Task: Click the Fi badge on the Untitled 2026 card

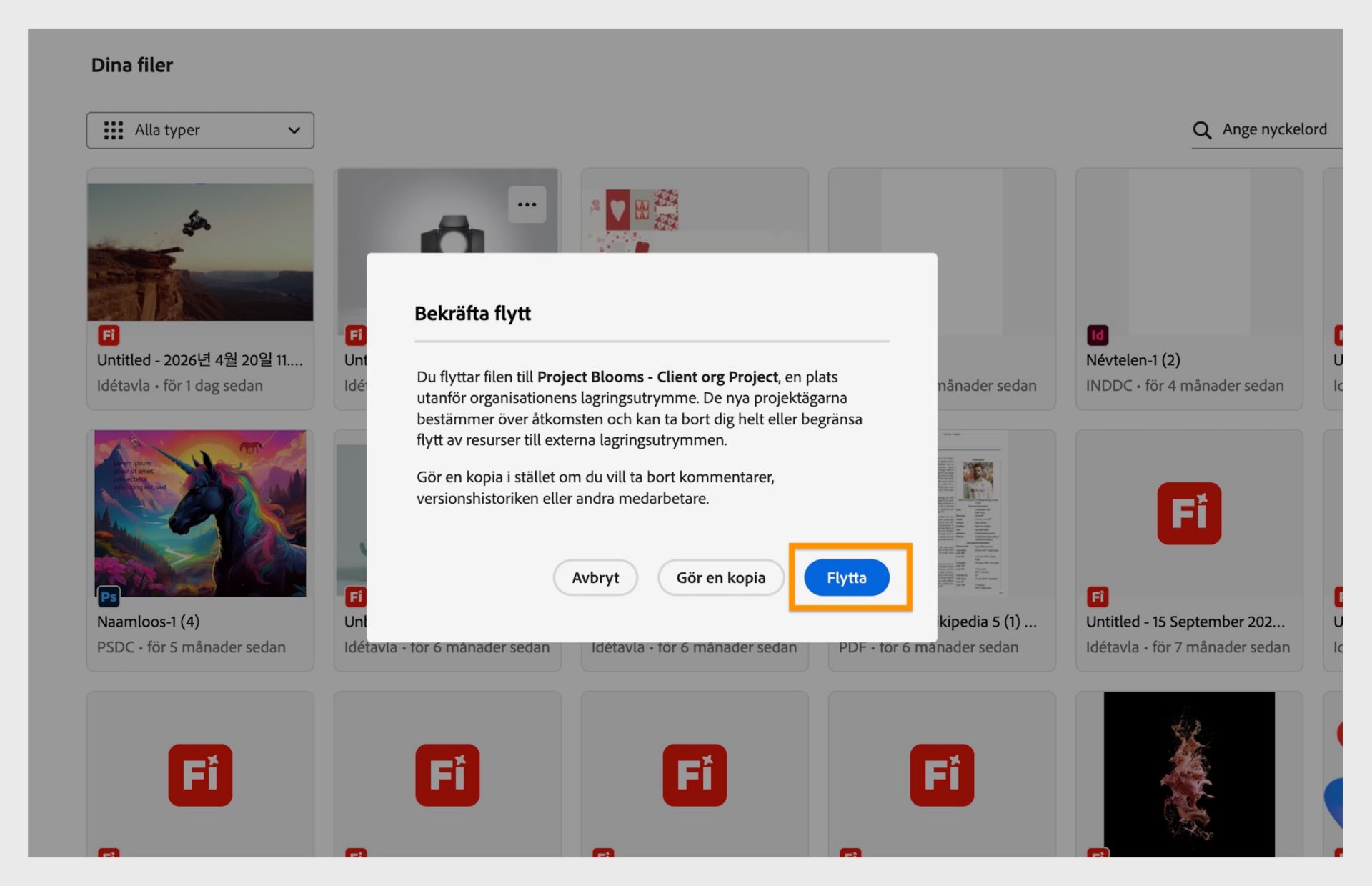Action: coord(109,334)
